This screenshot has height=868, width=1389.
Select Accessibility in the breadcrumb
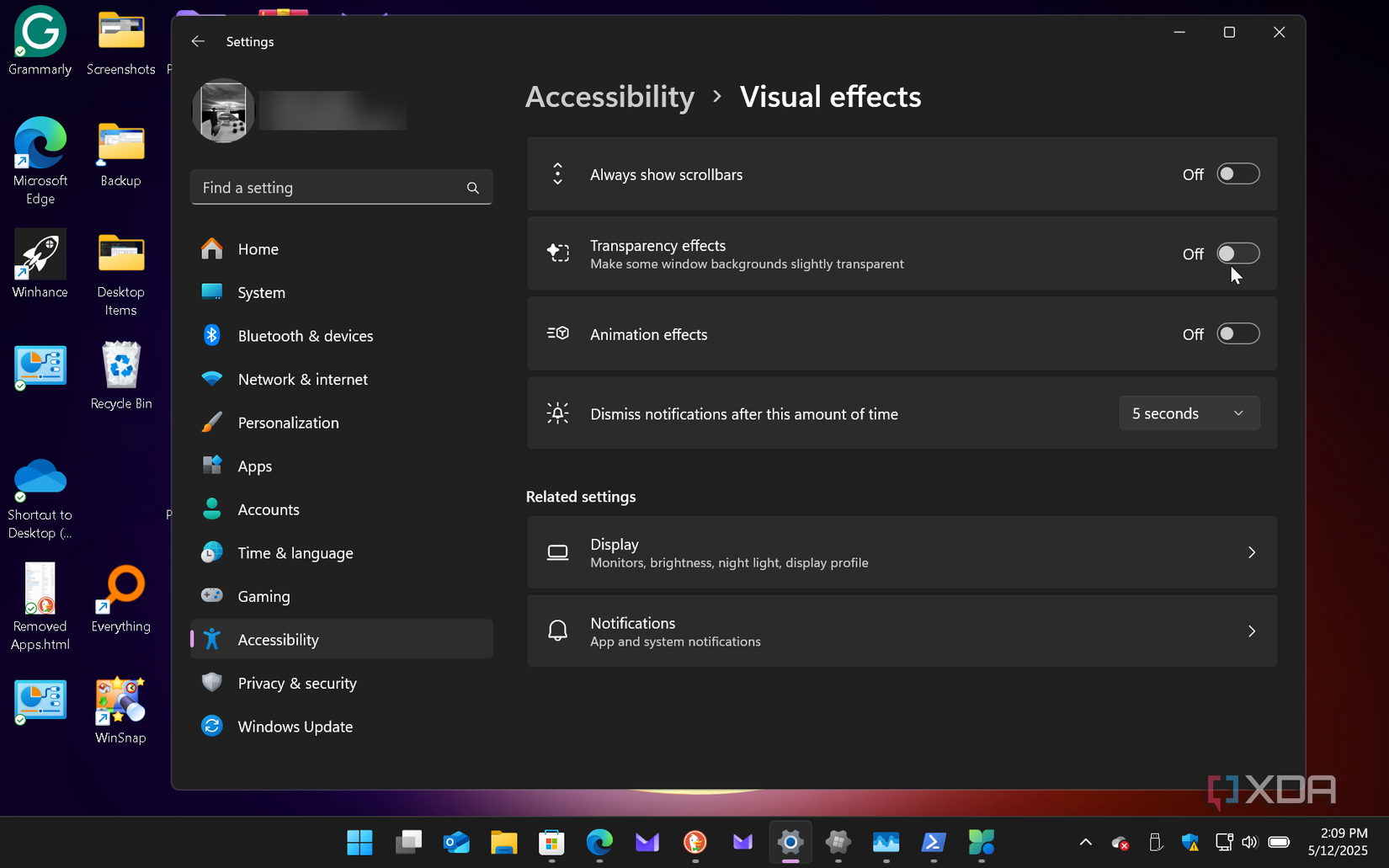pos(609,97)
